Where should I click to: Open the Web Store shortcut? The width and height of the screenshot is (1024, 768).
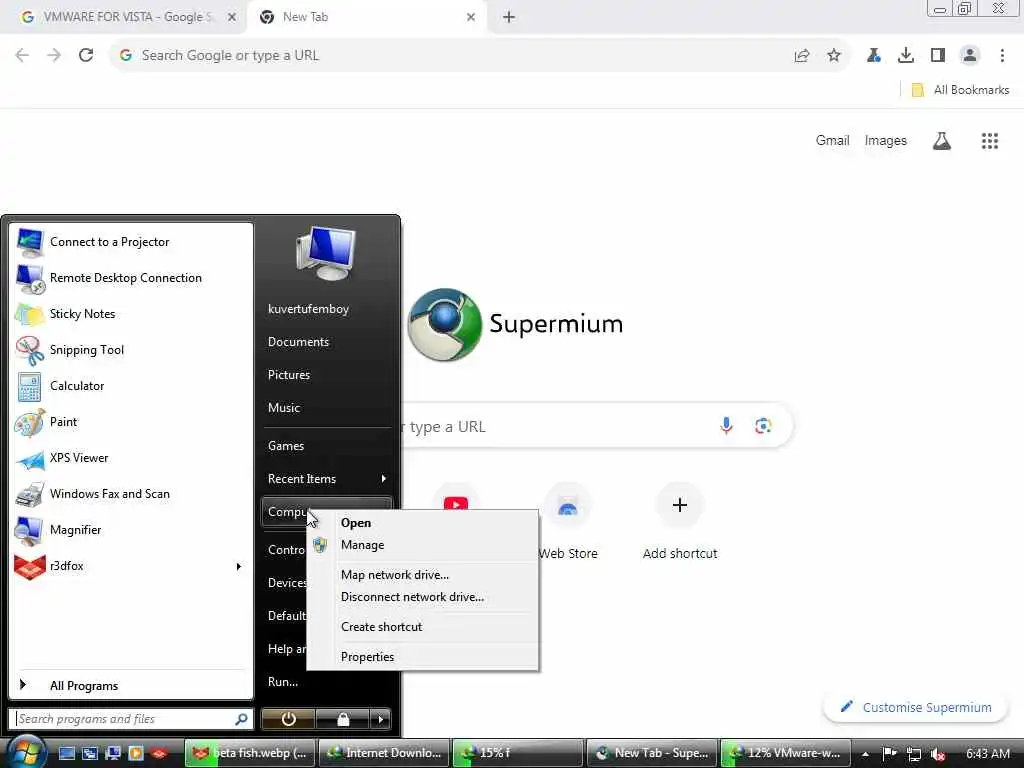click(568, 522)
